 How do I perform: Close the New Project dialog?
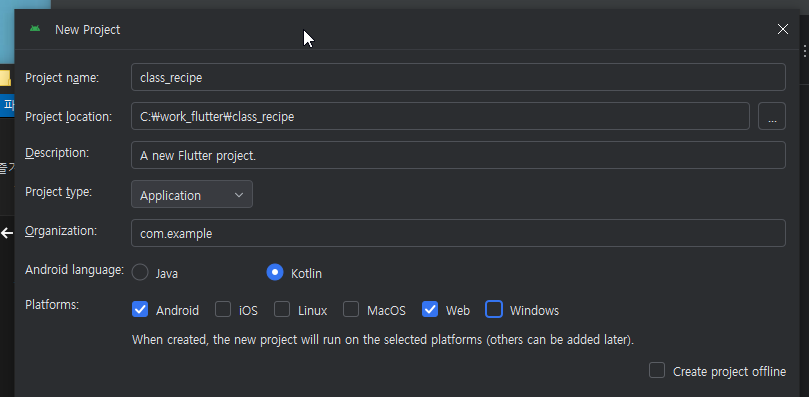point(783,29)
